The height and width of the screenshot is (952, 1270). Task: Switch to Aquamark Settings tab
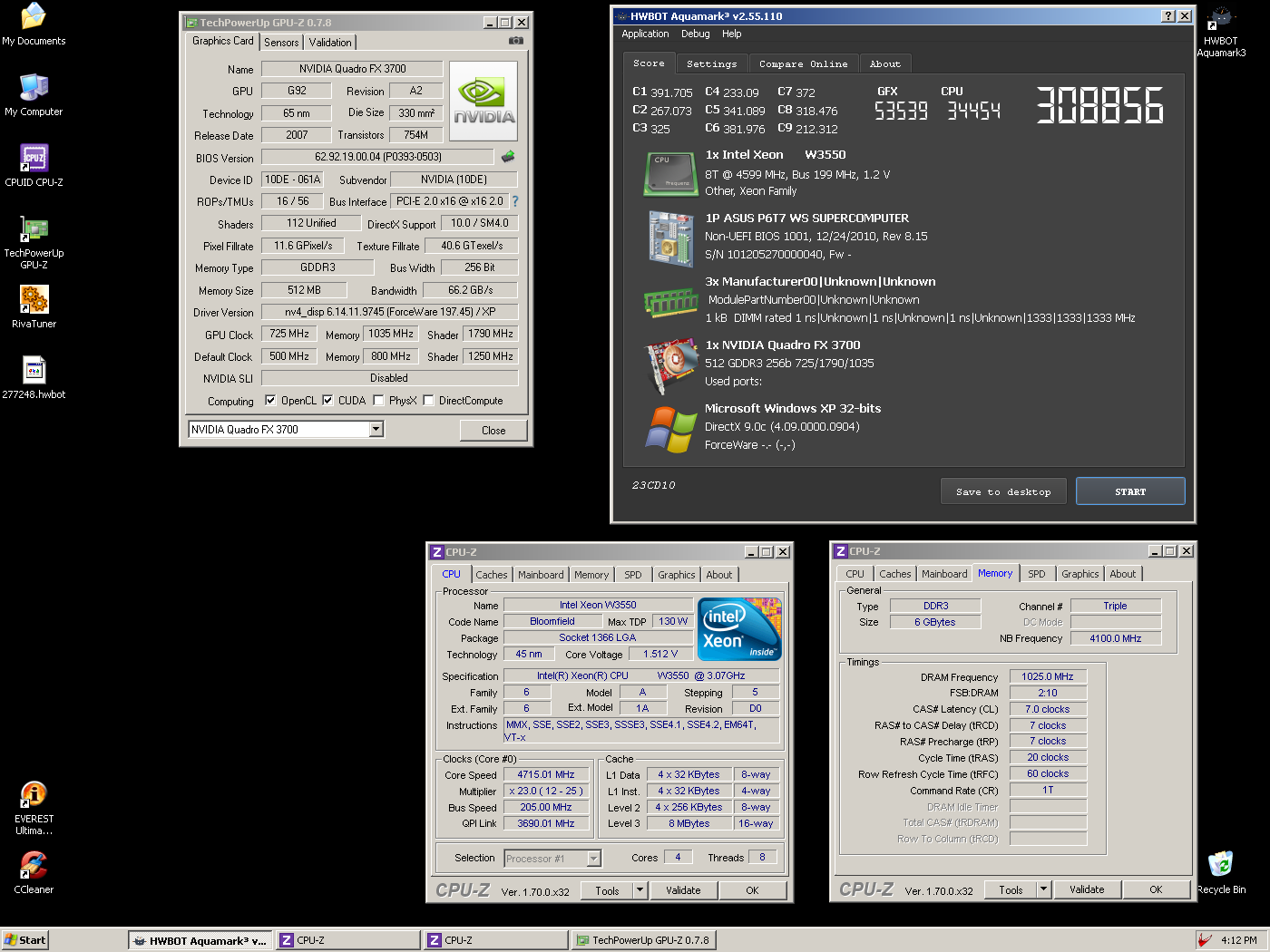pos(712,63)
